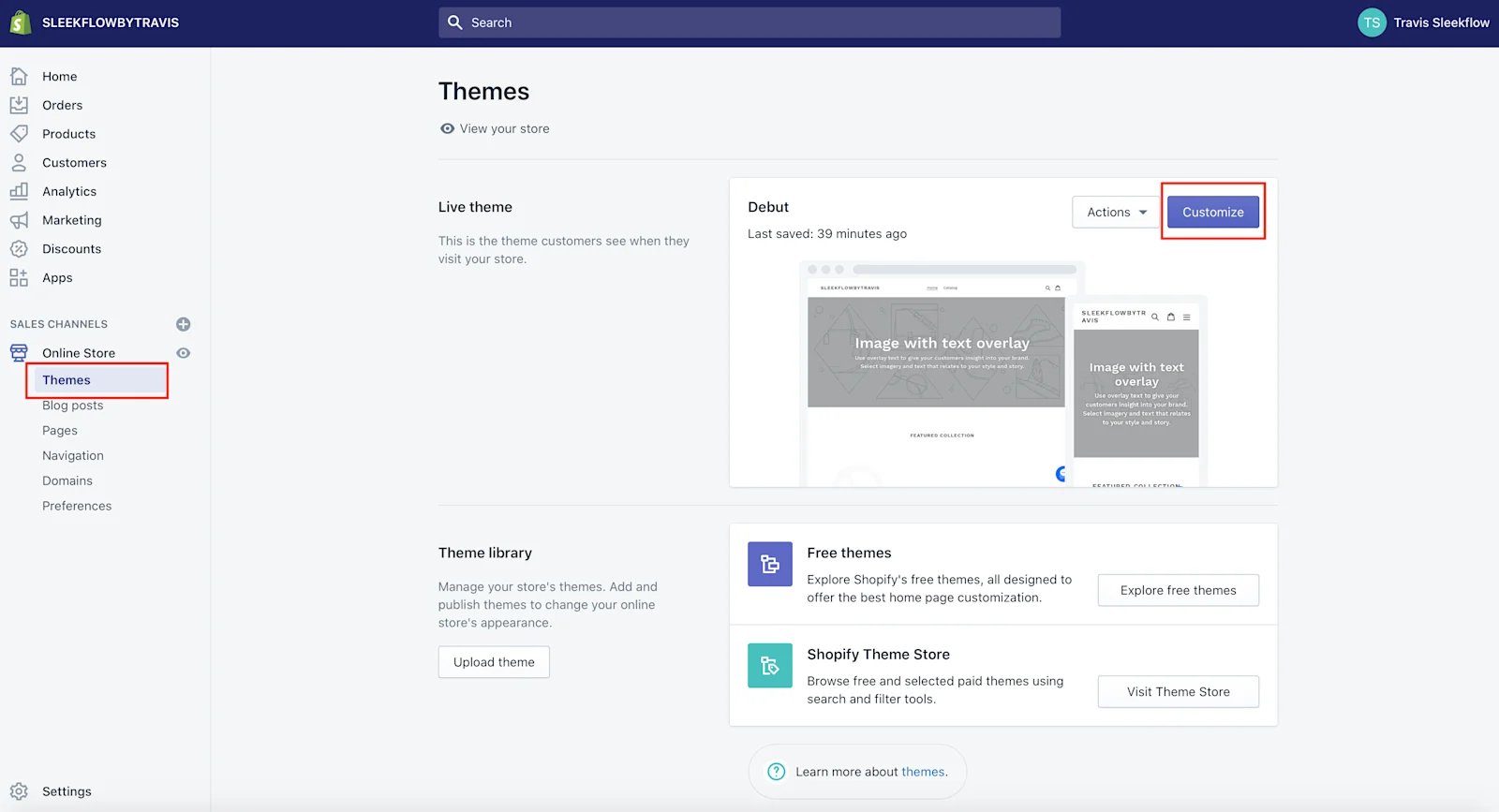Open Preferences section
The height and width of the screenshot is (812, 1499).
tap(77, 506)
